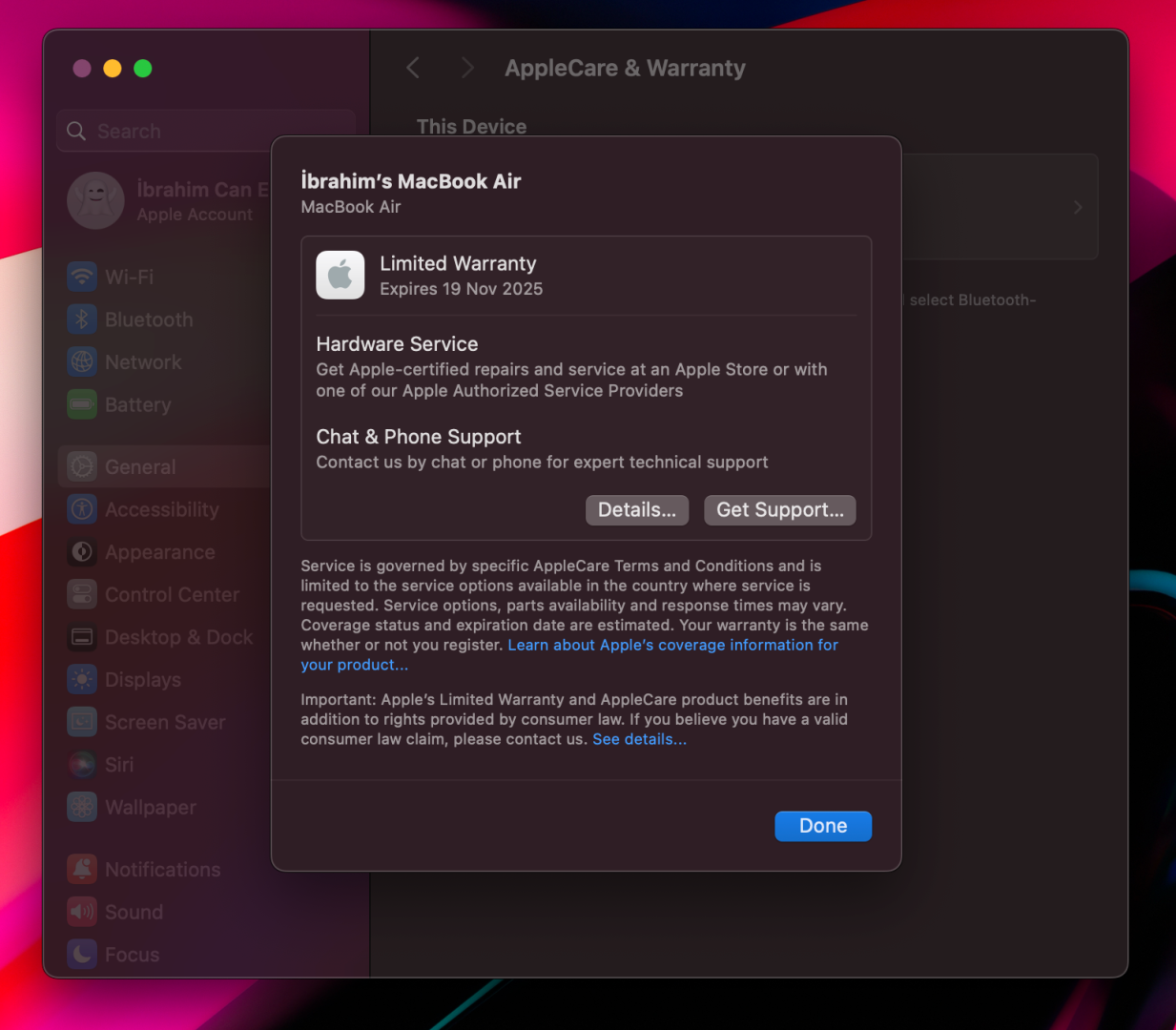Select Appearance in the sidebar

pos(162,552)
